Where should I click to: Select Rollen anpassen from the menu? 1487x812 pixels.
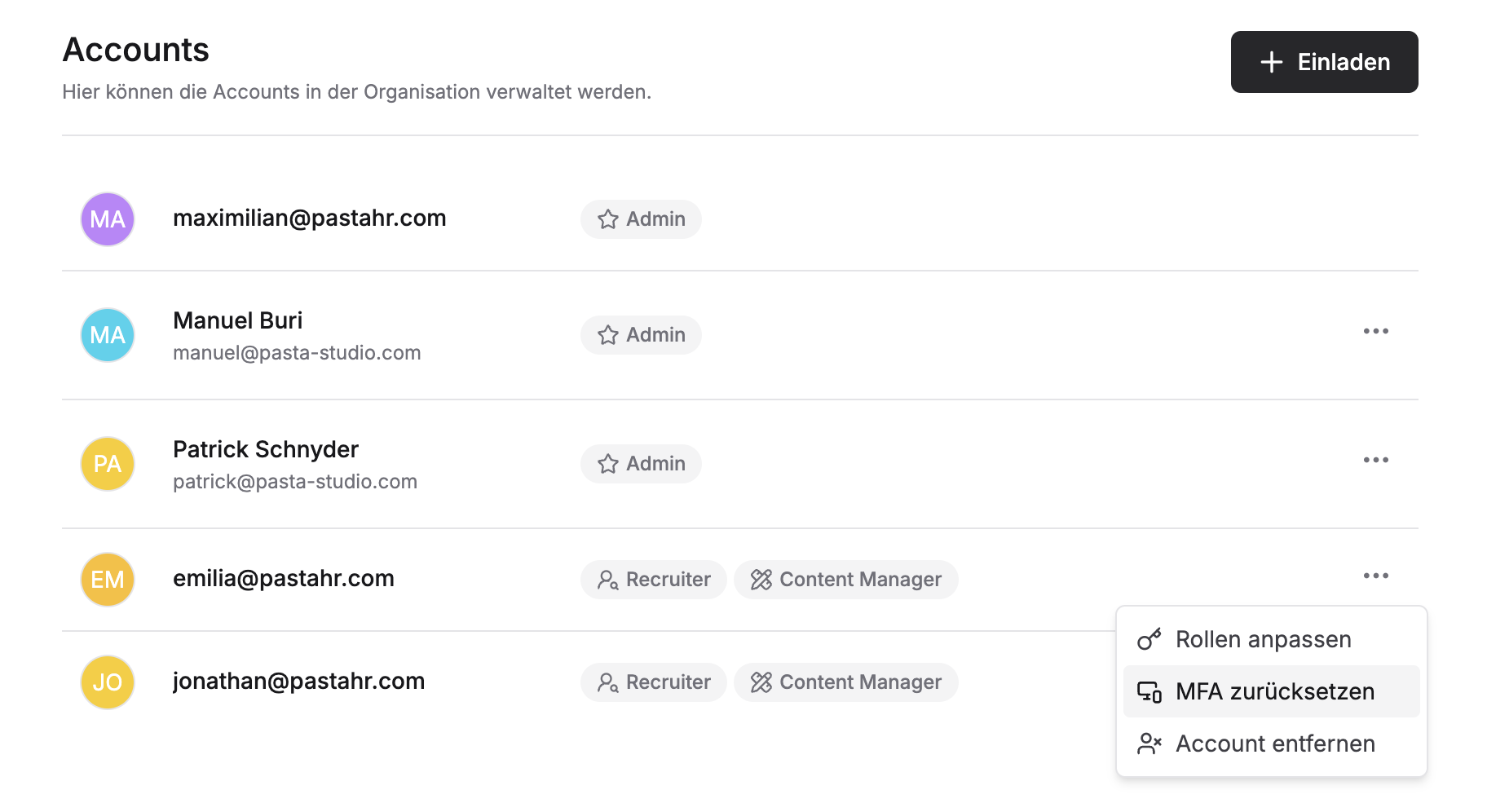1263,639
